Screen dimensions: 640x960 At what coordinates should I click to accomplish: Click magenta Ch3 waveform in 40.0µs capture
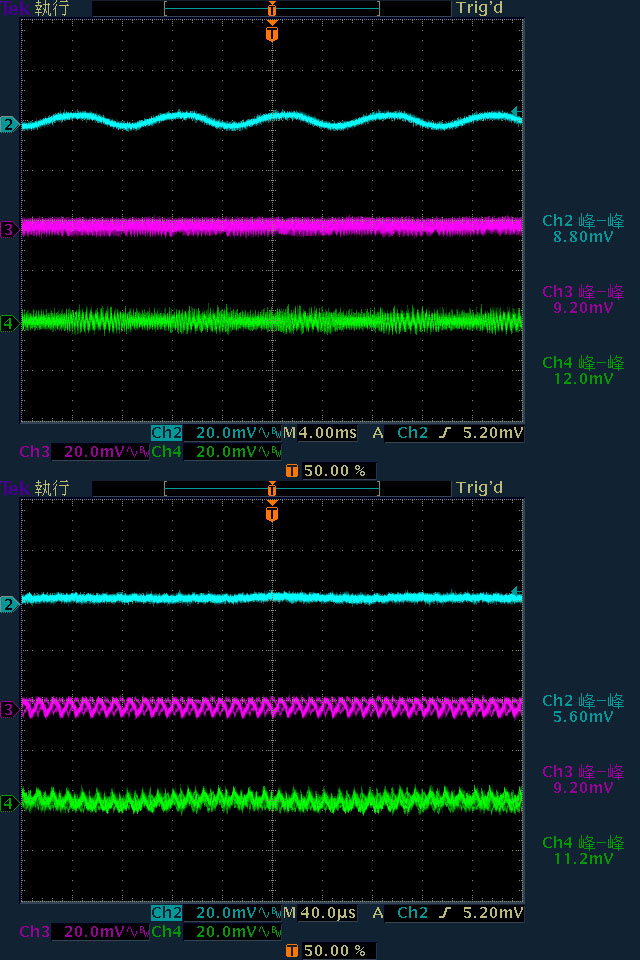pyautogui.click(x=272, y=707)
